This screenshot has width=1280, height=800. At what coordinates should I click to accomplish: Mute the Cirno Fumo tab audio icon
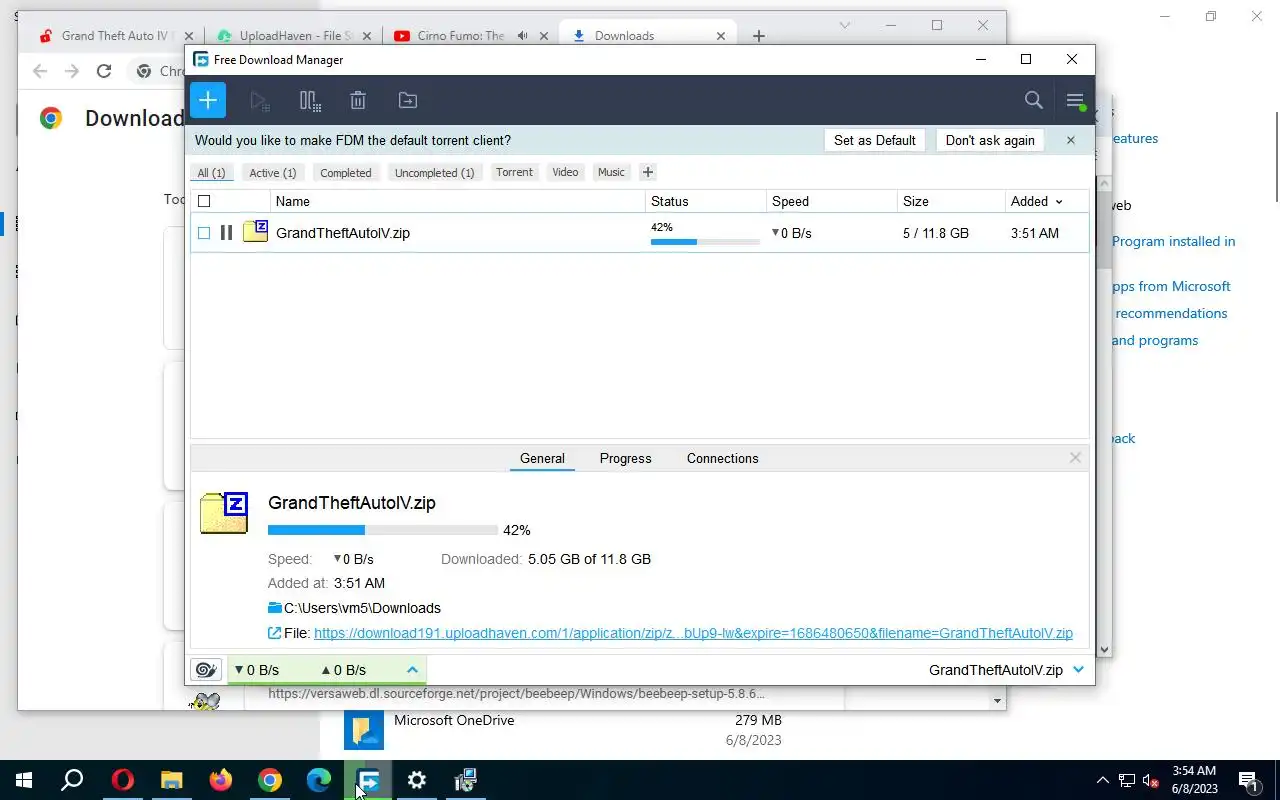click(522, 36)
